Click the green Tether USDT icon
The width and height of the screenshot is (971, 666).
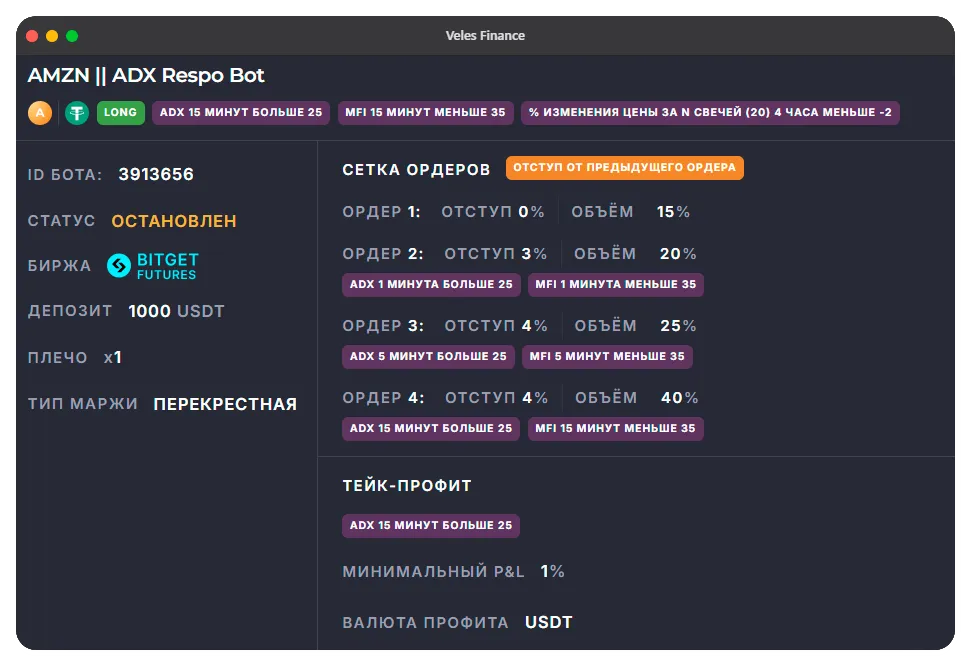[x=77, y=113]
